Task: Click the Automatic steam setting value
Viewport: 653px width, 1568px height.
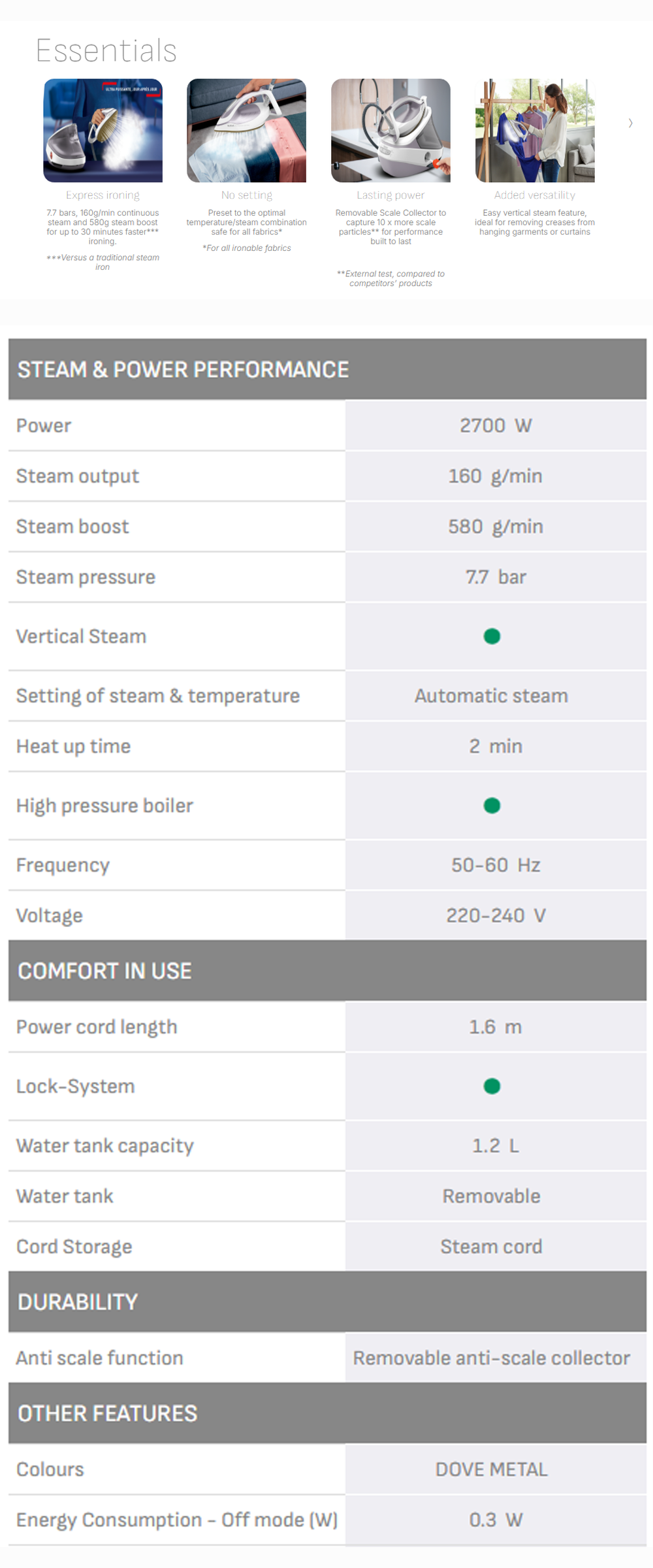Action: [492, 696]
